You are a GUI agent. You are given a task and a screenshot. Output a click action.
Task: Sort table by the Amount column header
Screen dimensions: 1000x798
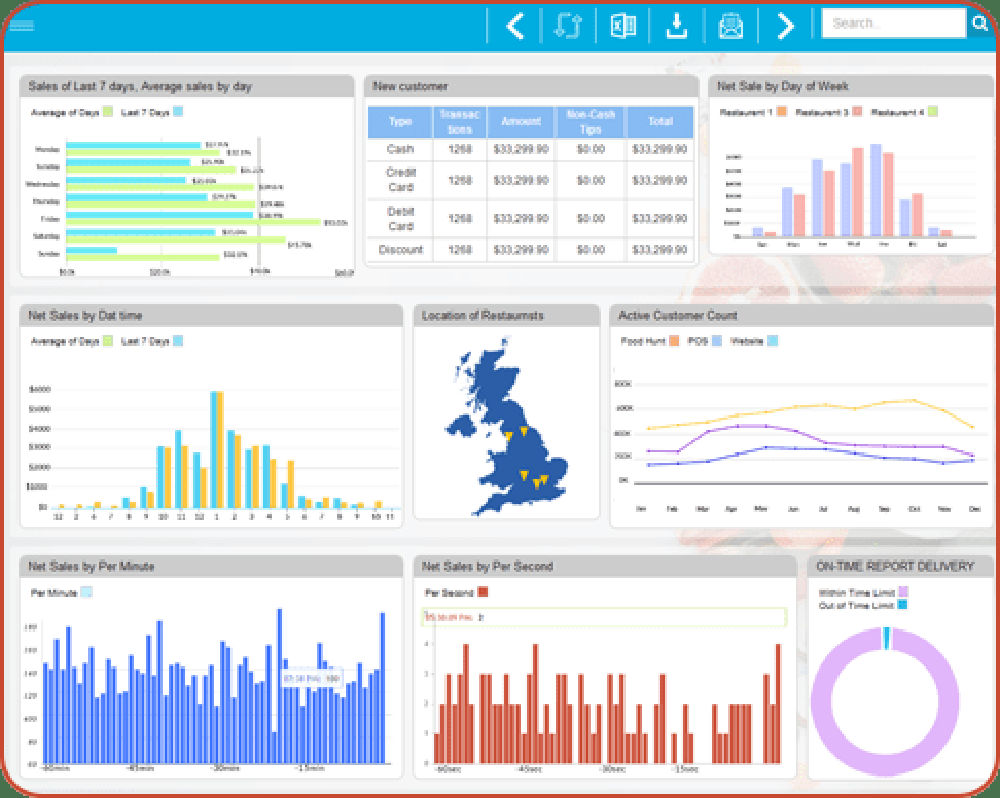click(x=520, y=121)
